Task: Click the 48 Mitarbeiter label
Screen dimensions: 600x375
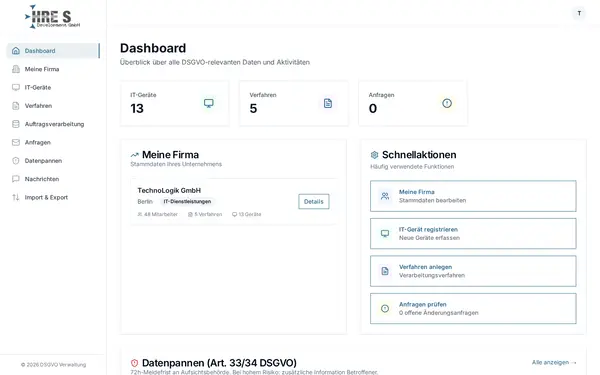Action: (x=158, y=214)
